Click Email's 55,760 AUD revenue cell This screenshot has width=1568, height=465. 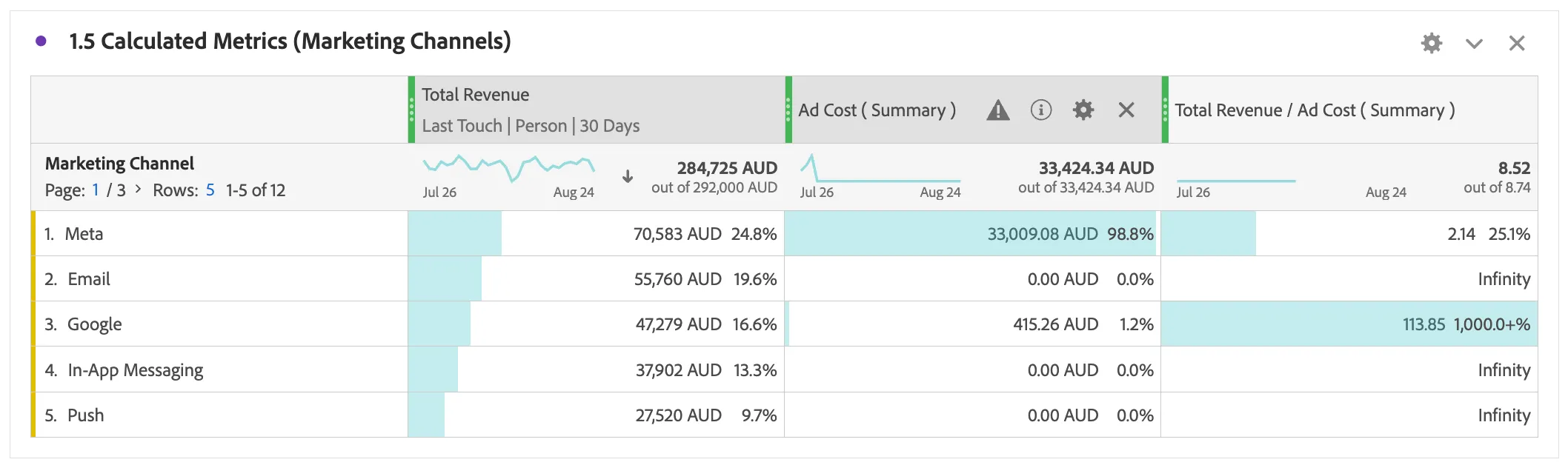(x=597, y=279)
